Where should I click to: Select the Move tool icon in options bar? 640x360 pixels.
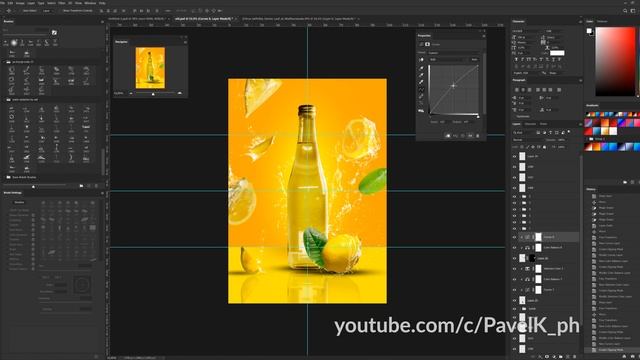click(x=9, y=11)
